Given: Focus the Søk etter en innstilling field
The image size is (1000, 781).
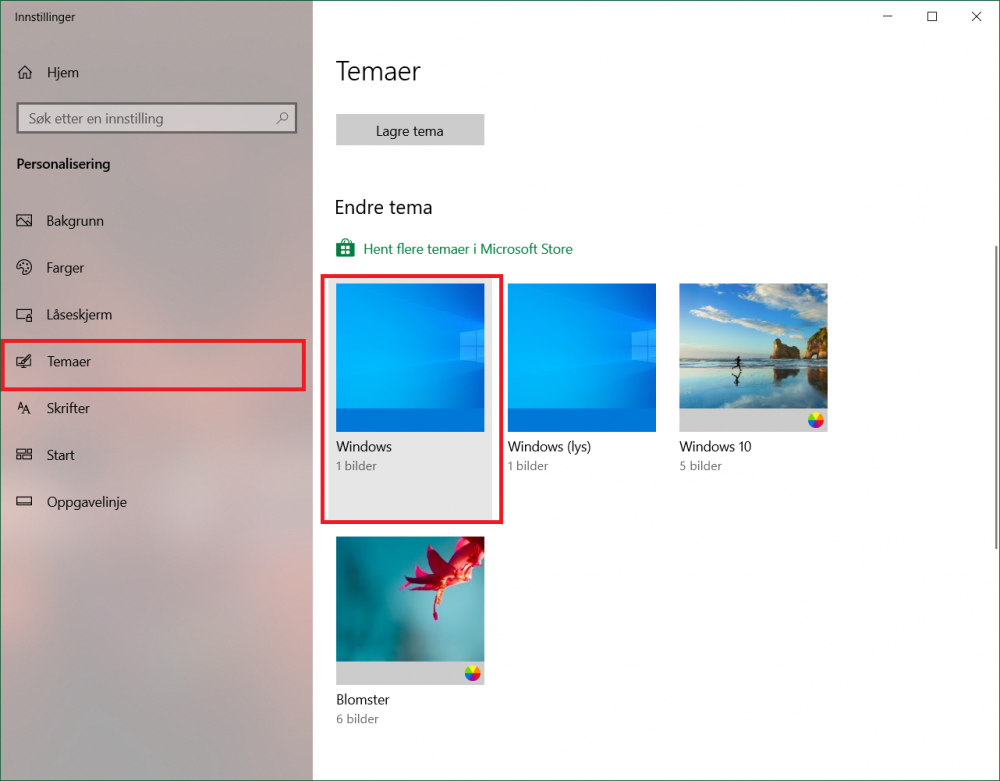Looking at the screenshot, I should 156,118.
